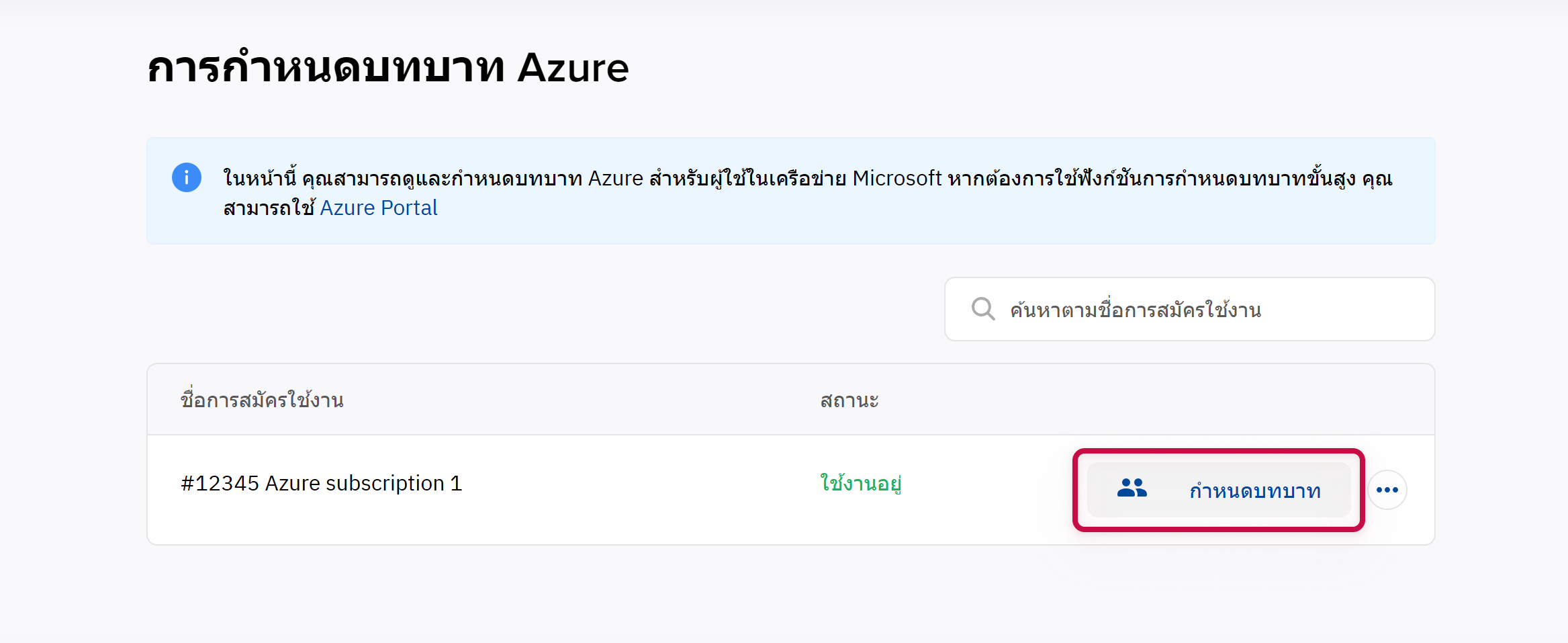Click the สถานะ column header
This screenshot has width=1568, height=643.
(x=849, y=400)
